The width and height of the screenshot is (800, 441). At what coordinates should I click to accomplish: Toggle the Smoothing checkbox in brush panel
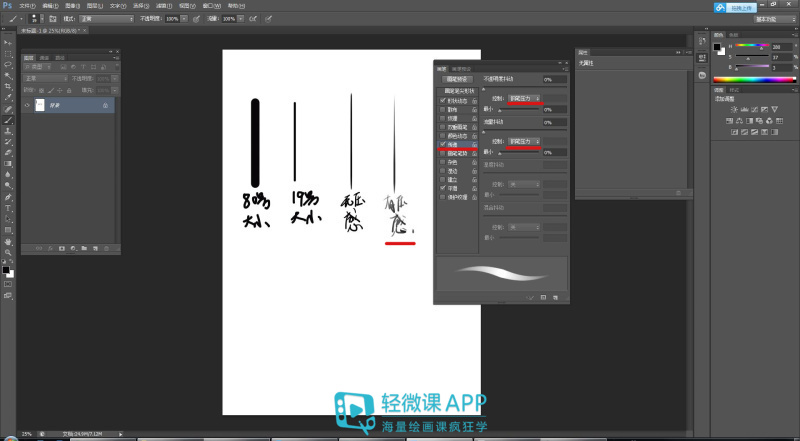tap(442, 187)
